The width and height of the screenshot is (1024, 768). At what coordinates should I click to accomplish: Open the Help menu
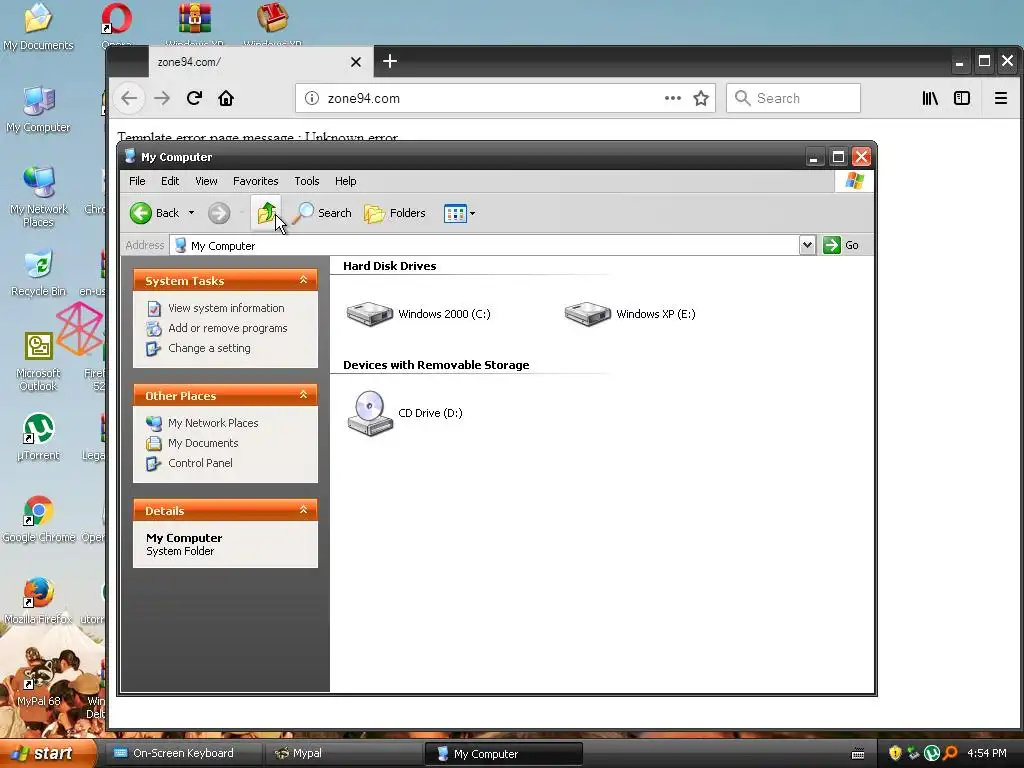pyautogui.click(x=345, y=181)
